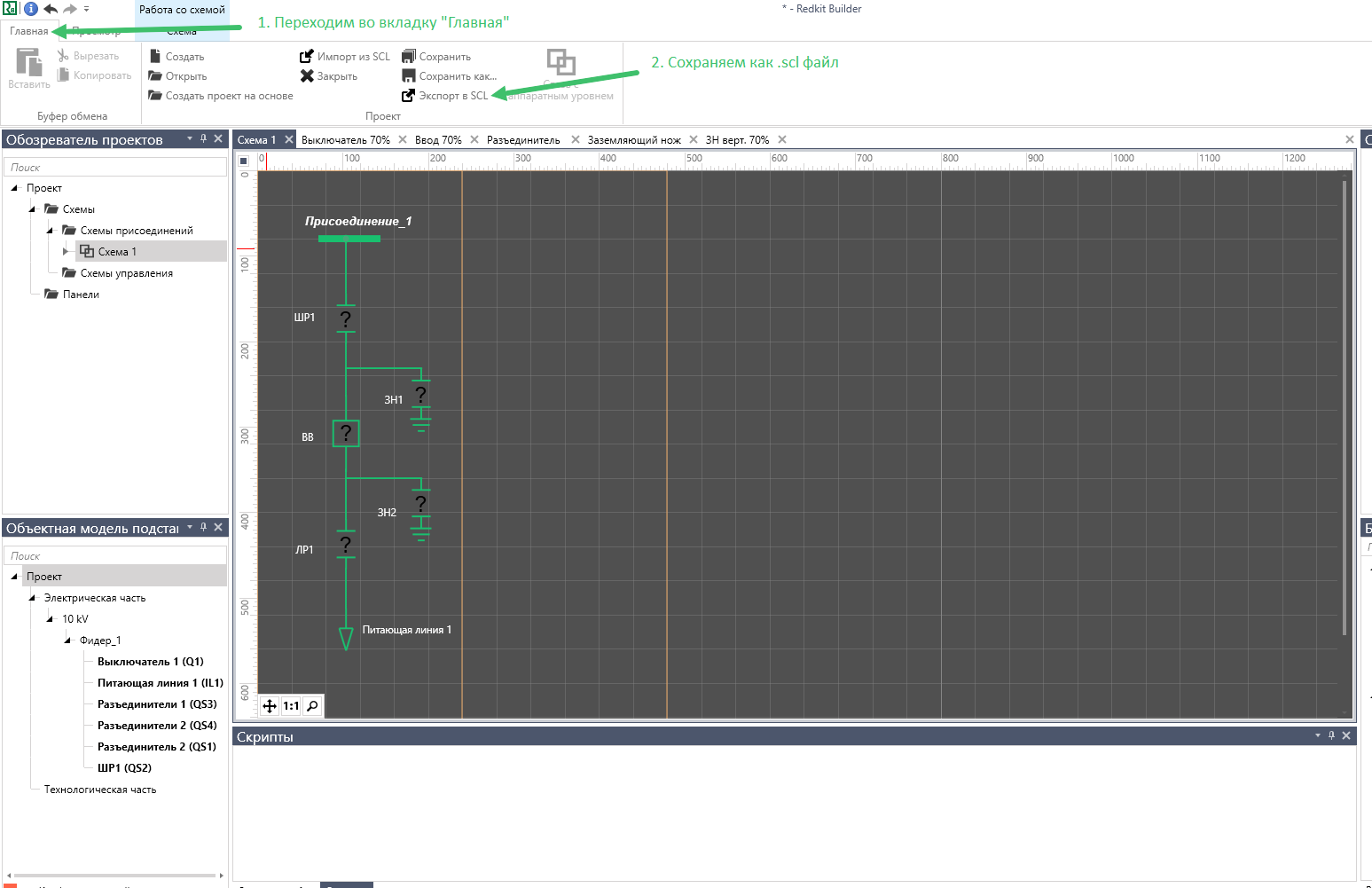Click the object model Поиск search field
Viewport: 1372px width, 888px height.
(115, 555)
